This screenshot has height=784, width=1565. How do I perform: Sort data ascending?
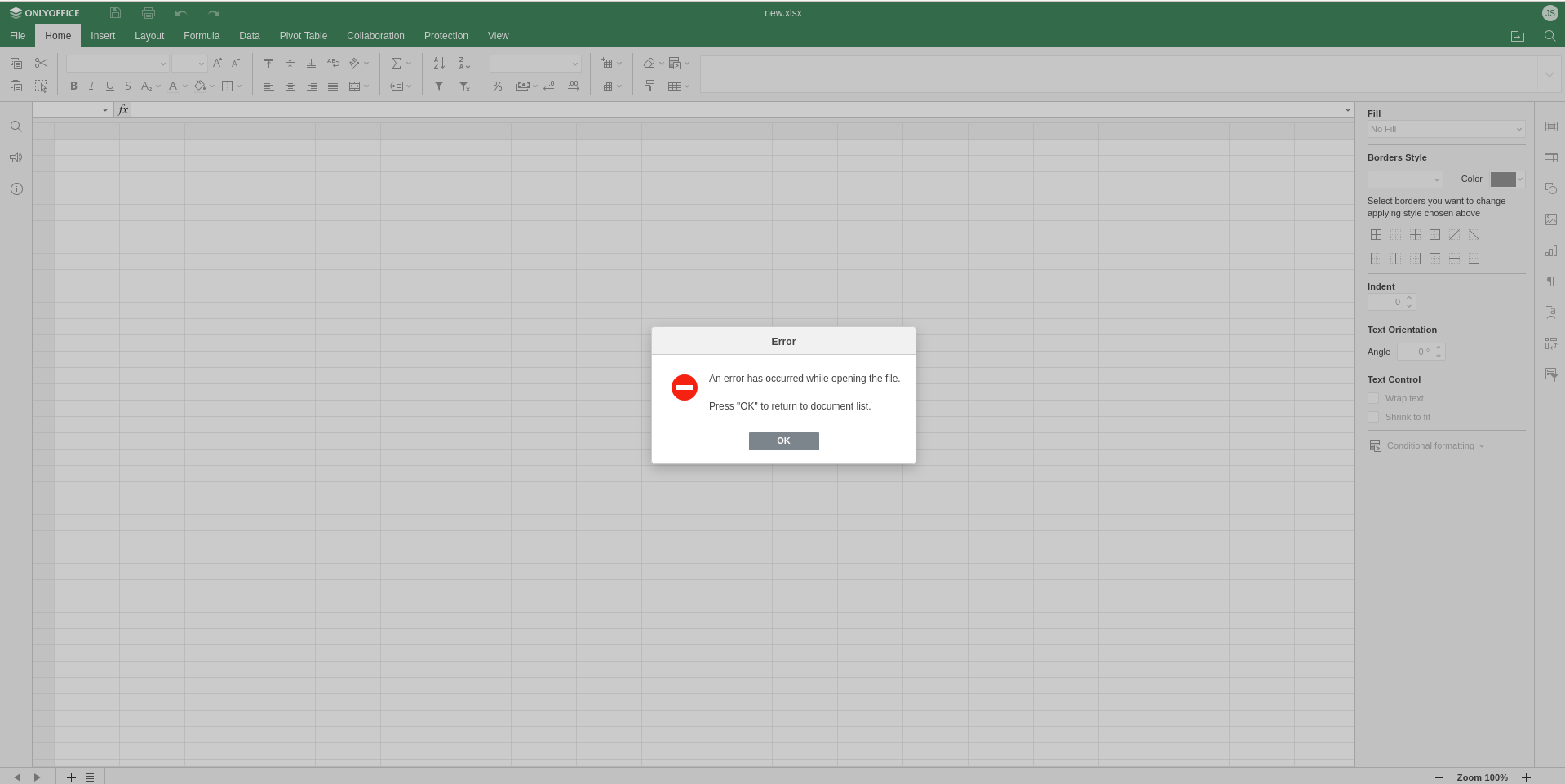tap(438, 63)
